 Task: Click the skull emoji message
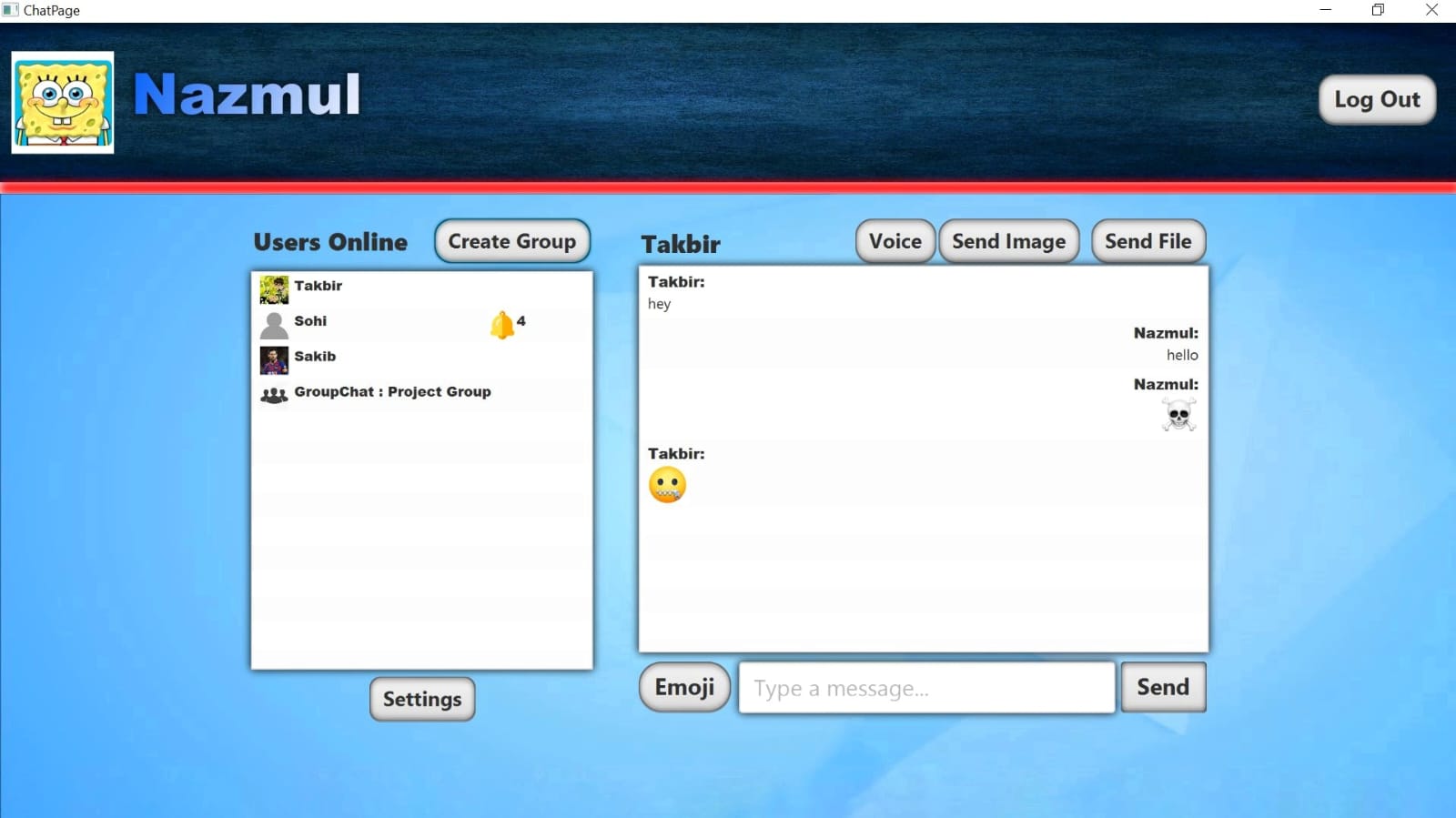(x=1178, y=415)
